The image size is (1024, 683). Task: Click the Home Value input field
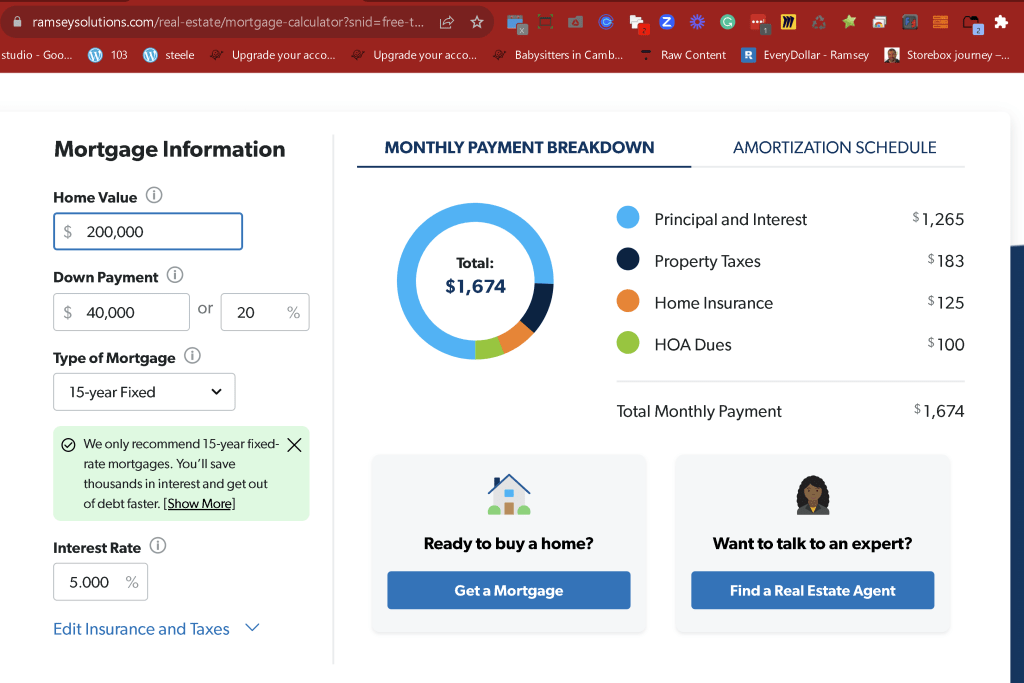pyautogui.click(x=148, y=231)
